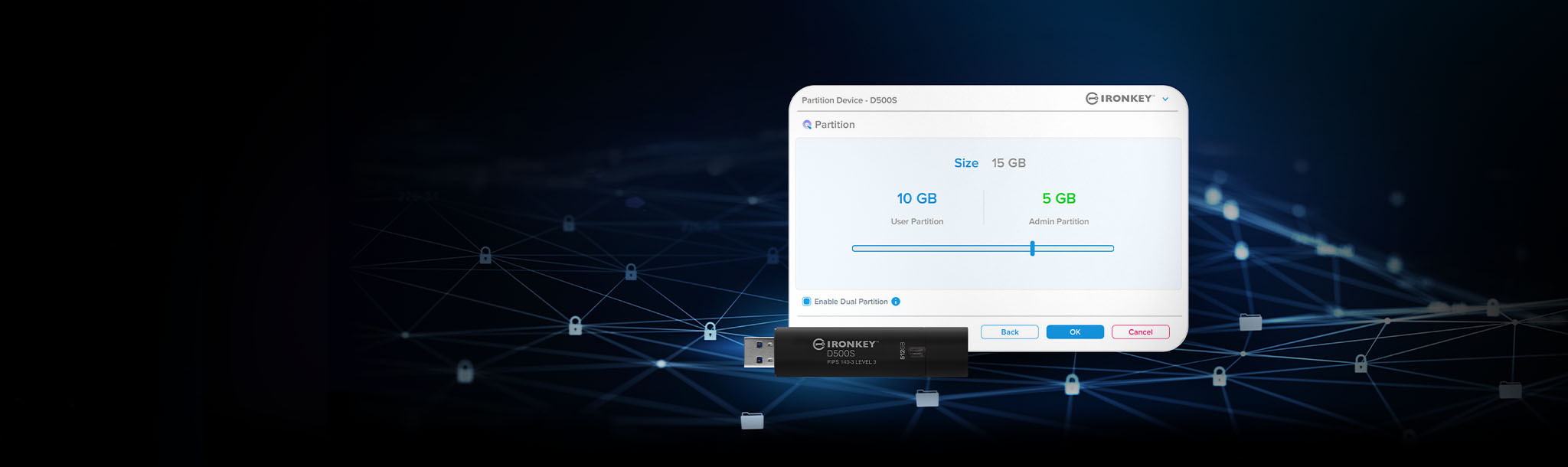The image size is (1568, 467).
Task: Click the USB drive's metal connector
Action: [x=759, y=352]
